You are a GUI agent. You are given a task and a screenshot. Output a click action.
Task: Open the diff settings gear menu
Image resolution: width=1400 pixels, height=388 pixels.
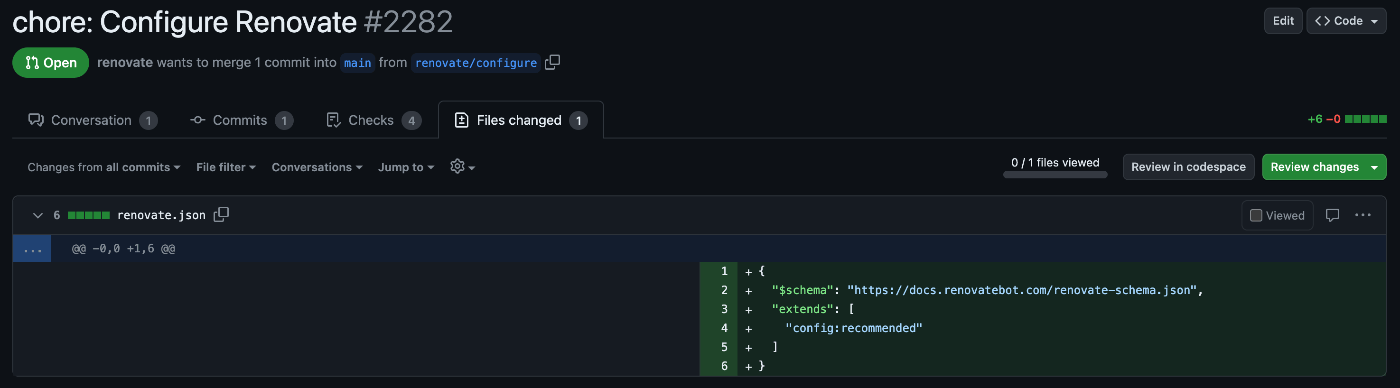click(x=462, y=167)
